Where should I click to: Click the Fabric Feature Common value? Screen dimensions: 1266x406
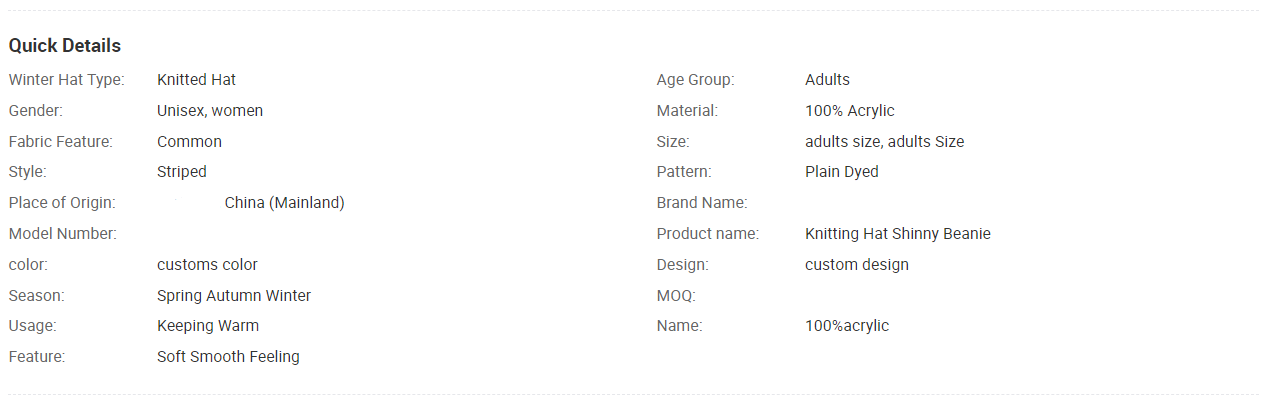[189, 142]
